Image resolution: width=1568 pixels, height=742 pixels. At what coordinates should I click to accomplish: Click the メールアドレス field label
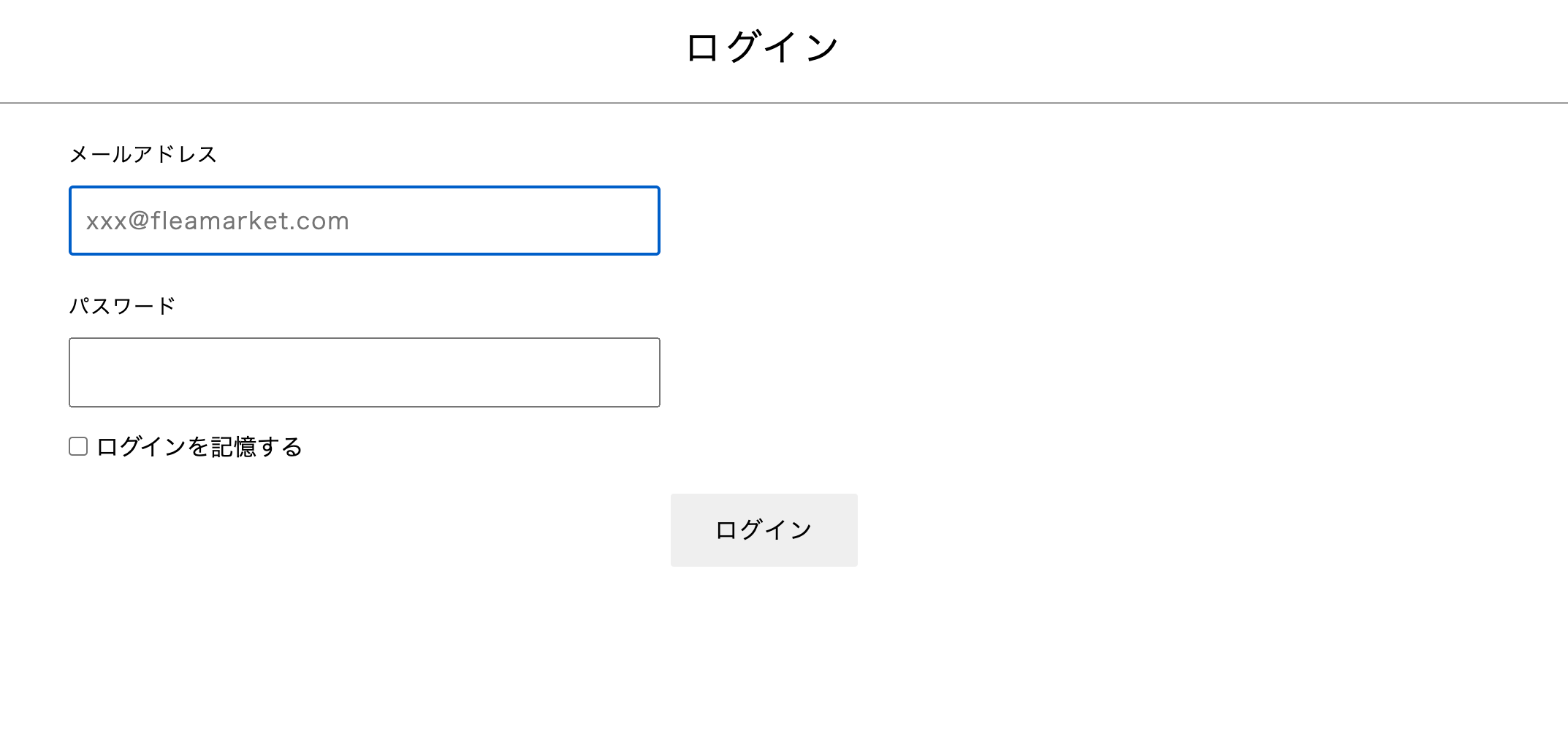(x=143, y=154)
